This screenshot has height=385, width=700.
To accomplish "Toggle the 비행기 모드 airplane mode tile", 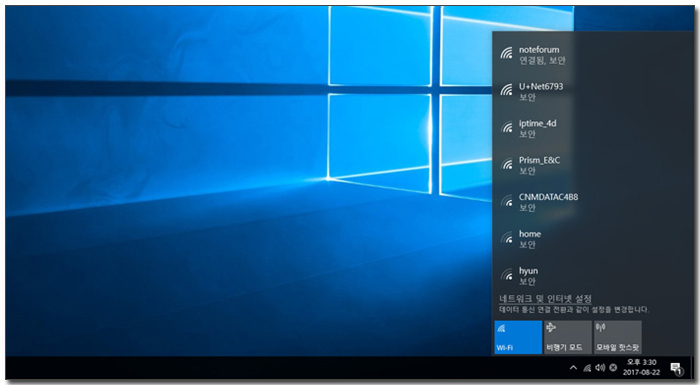I will (567, 337).
